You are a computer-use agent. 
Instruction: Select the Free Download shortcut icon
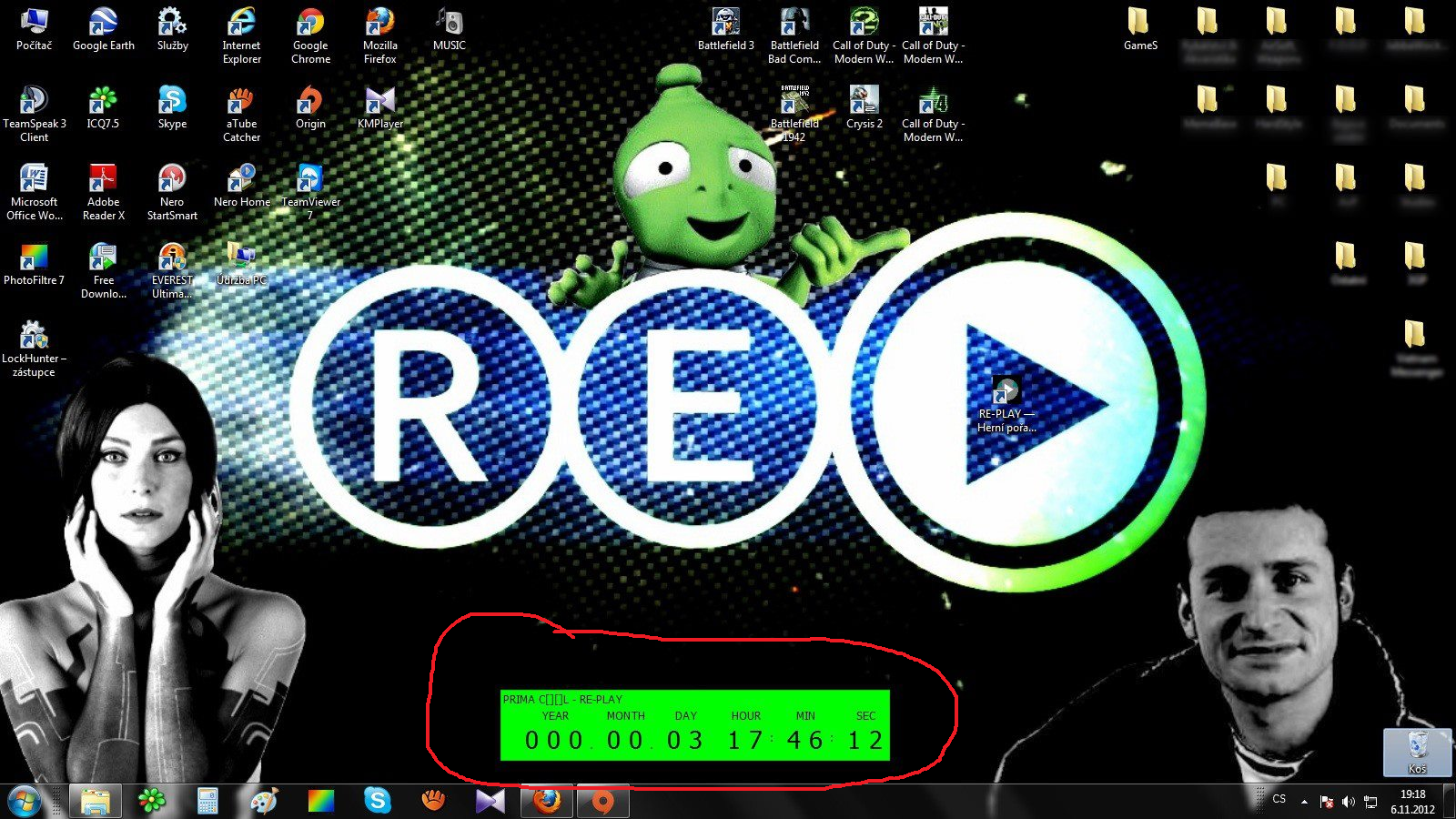[x=103, y=271]
